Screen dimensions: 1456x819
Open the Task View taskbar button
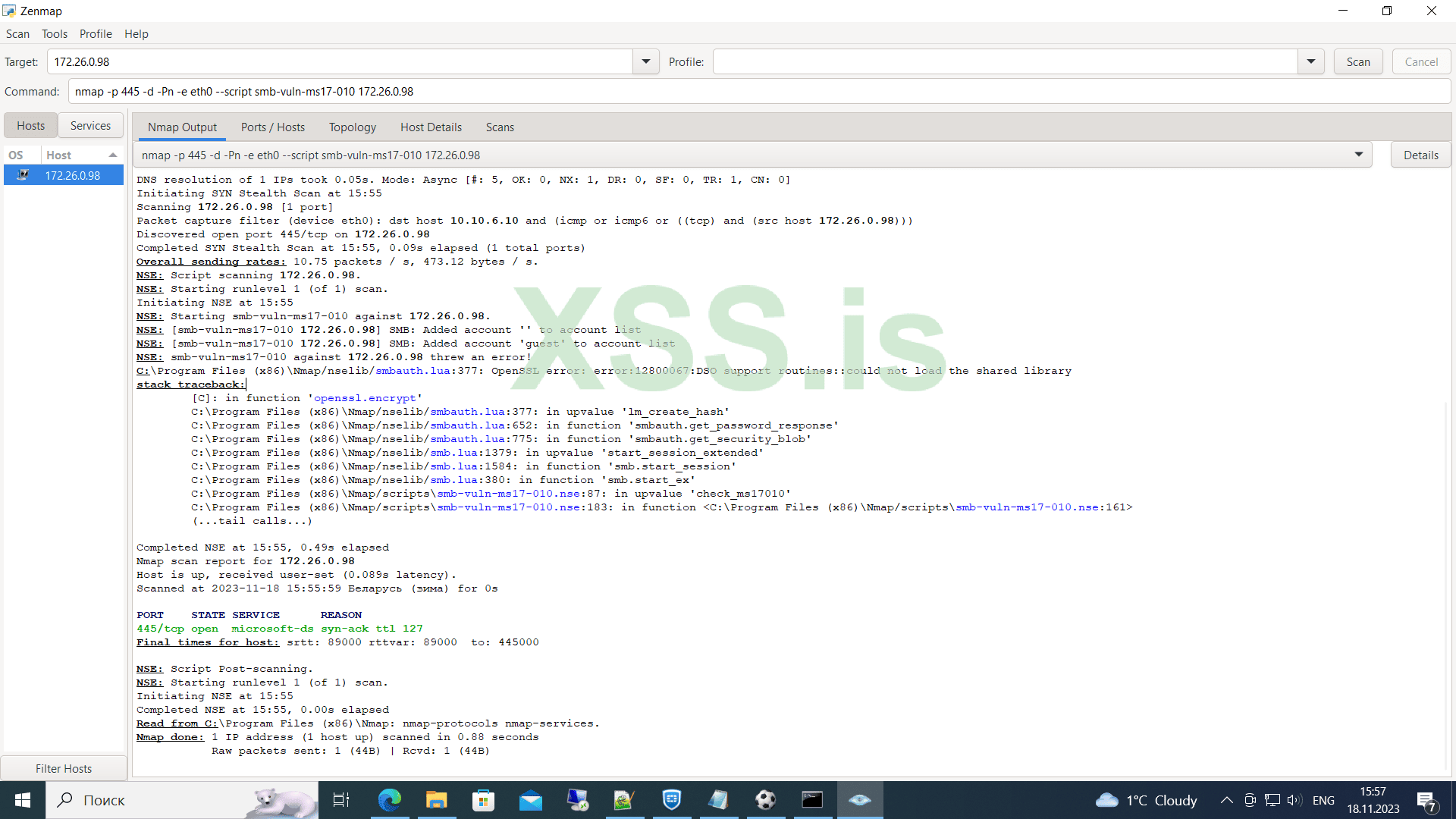pos(341,800)
